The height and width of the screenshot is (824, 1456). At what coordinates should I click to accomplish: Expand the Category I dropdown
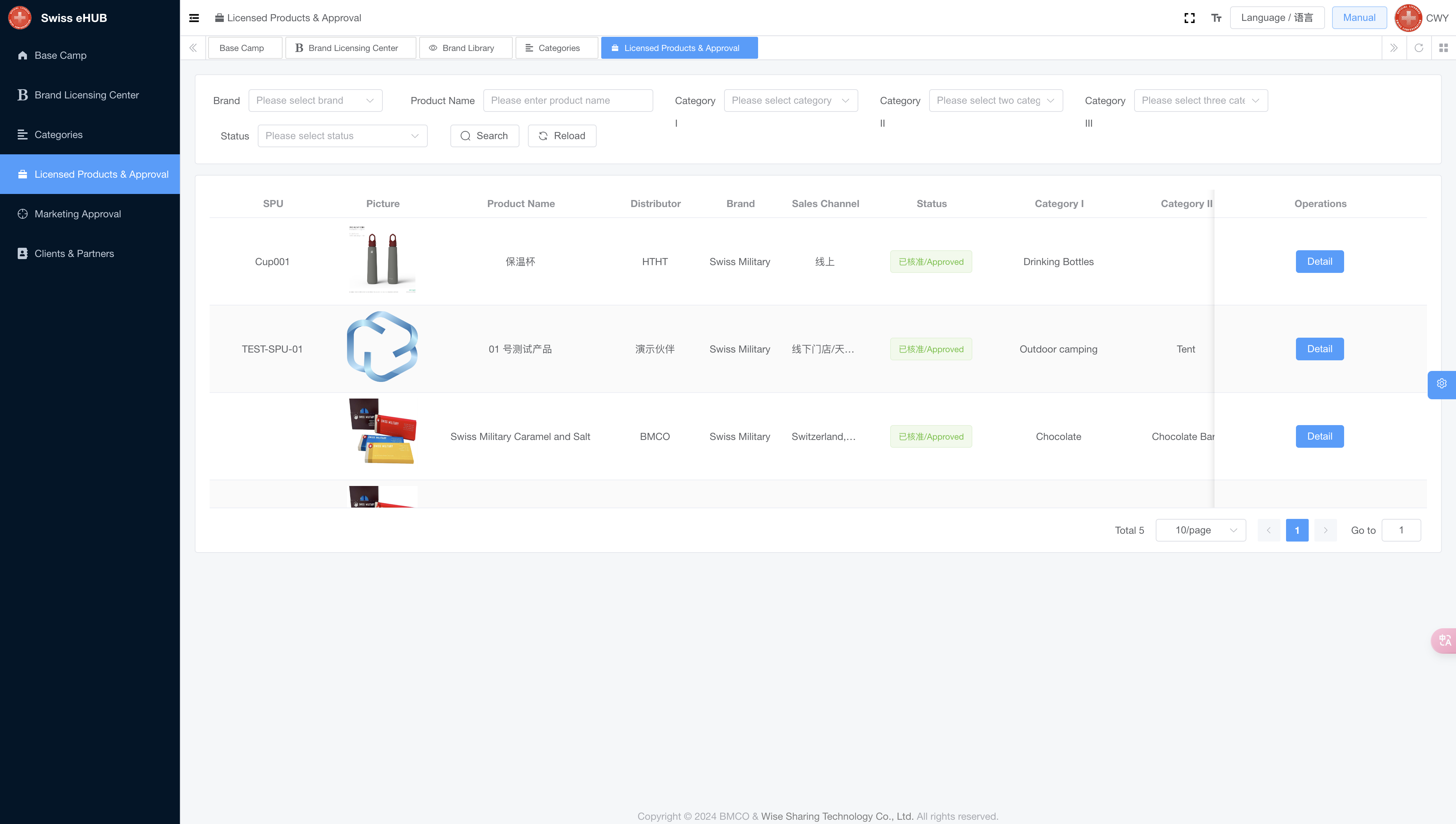[x=790, y=101]
